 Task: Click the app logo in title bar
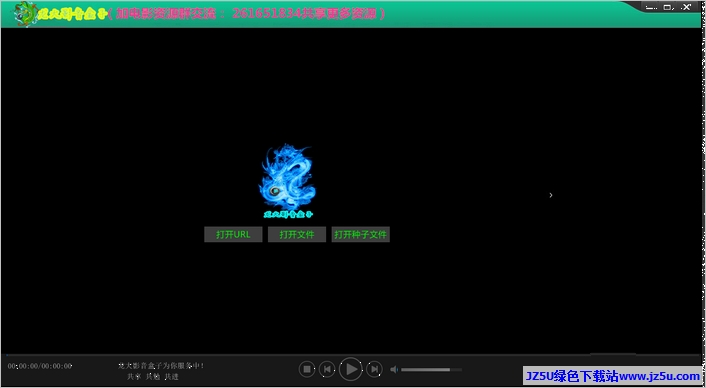(25, 14)
